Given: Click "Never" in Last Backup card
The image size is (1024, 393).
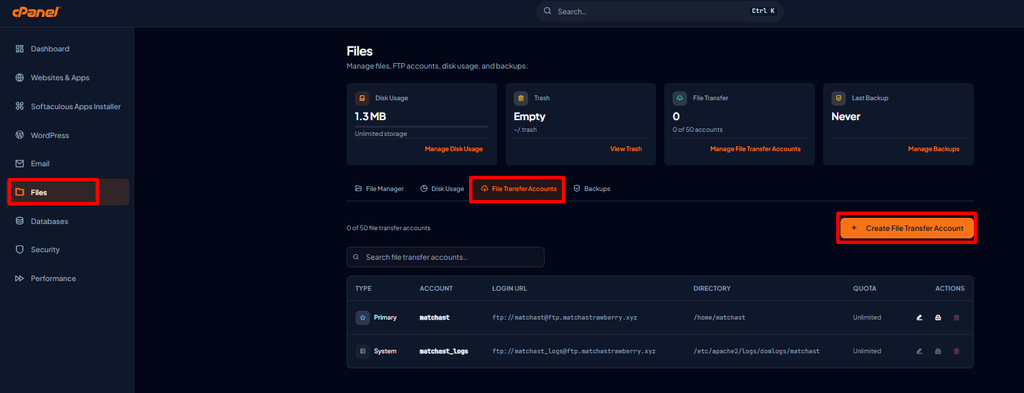Looking at the screenshot, I should click(x=846, y=117).
